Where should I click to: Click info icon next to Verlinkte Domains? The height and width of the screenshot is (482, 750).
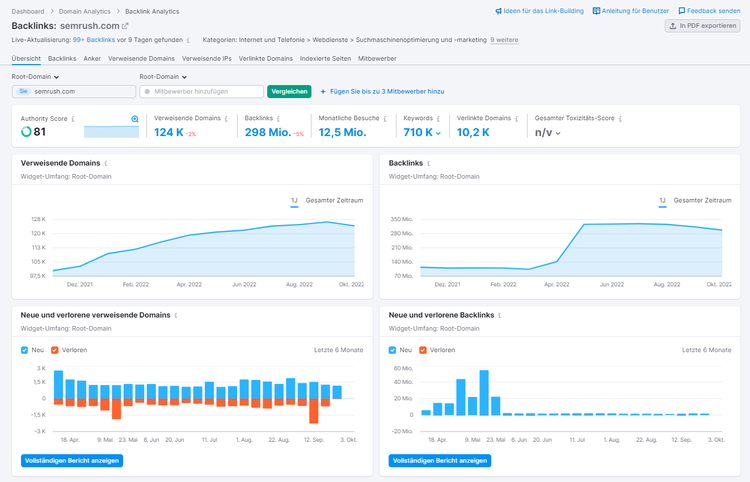(x=516, y=118)
